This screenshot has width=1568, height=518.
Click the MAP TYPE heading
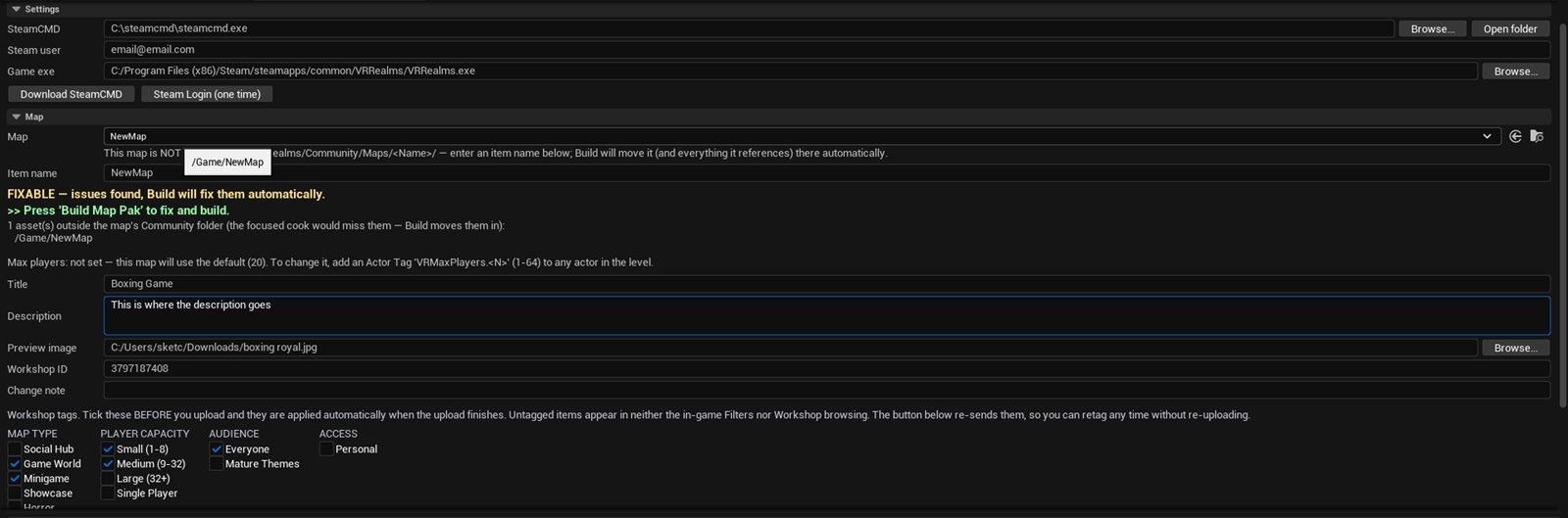(32, 434)
